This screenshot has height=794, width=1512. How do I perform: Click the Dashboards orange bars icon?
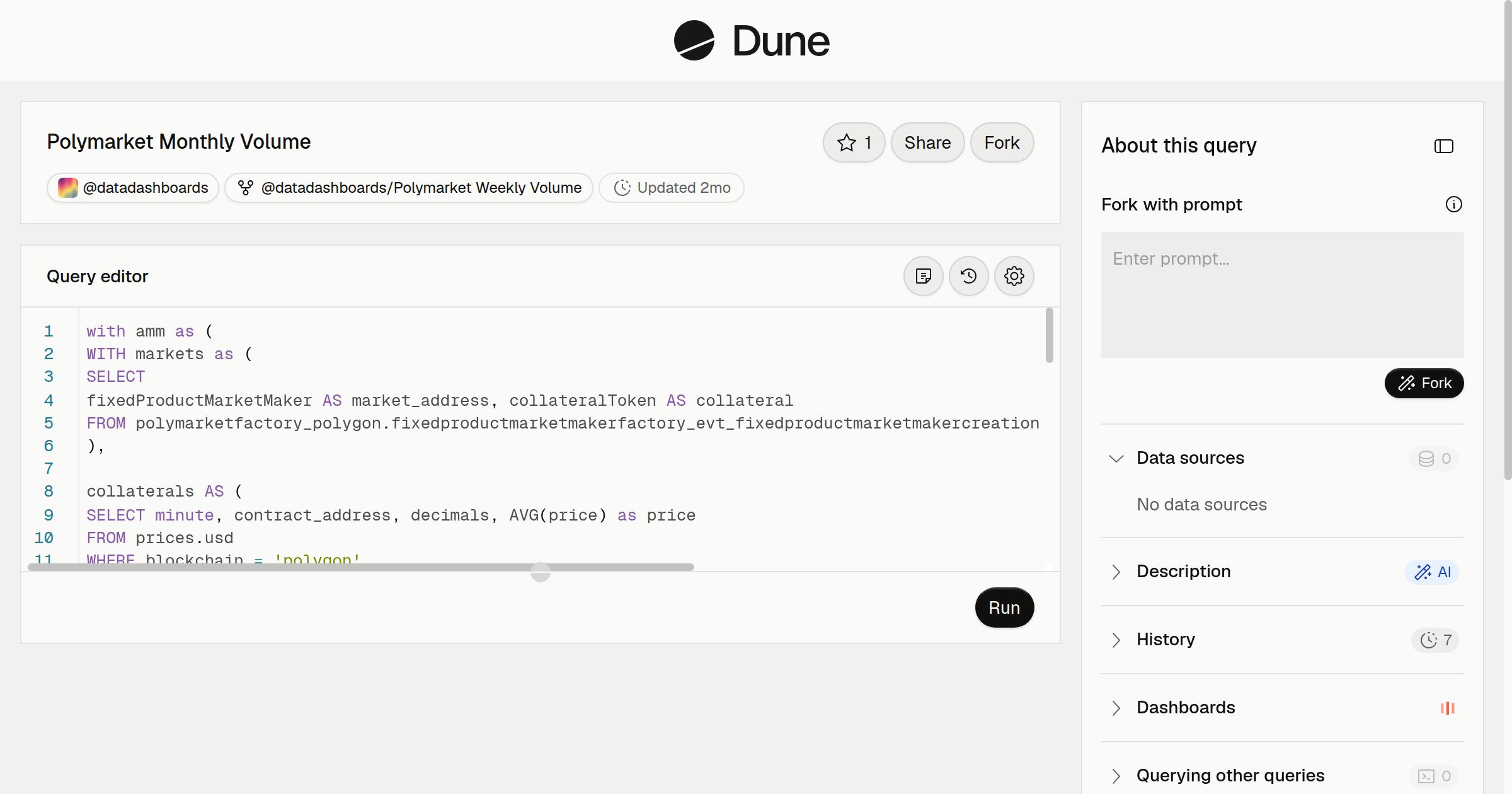point(1447,708)
